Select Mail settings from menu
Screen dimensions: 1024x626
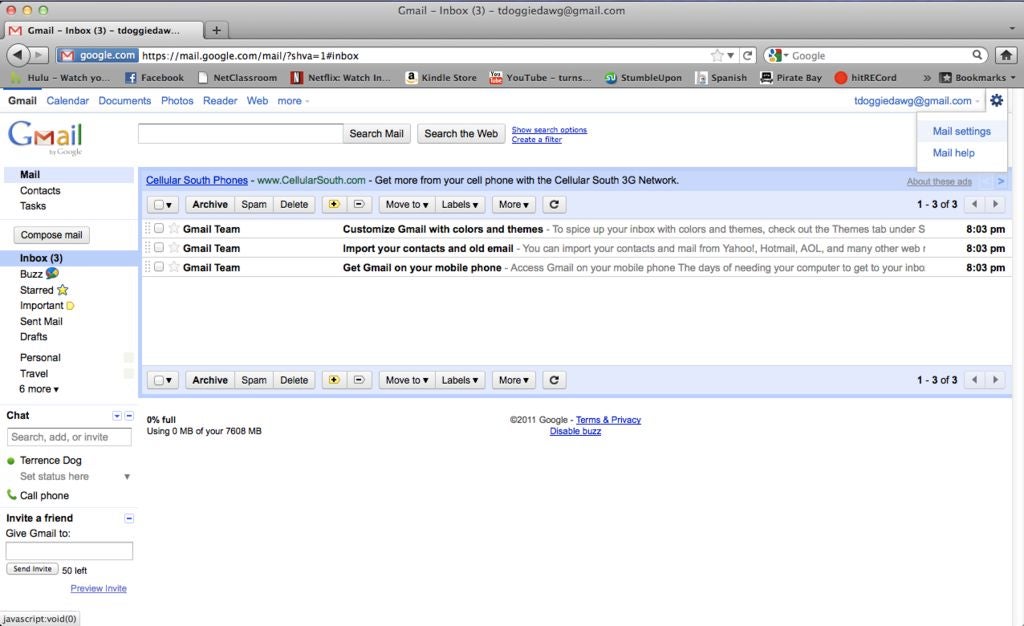point(961,131)
